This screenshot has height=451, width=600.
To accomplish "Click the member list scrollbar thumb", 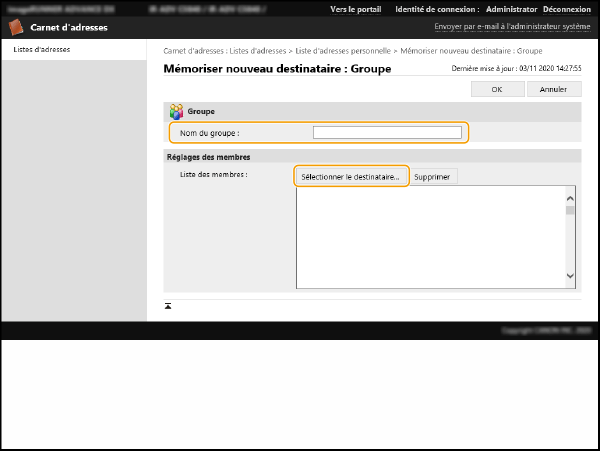I will coord(570,210).
